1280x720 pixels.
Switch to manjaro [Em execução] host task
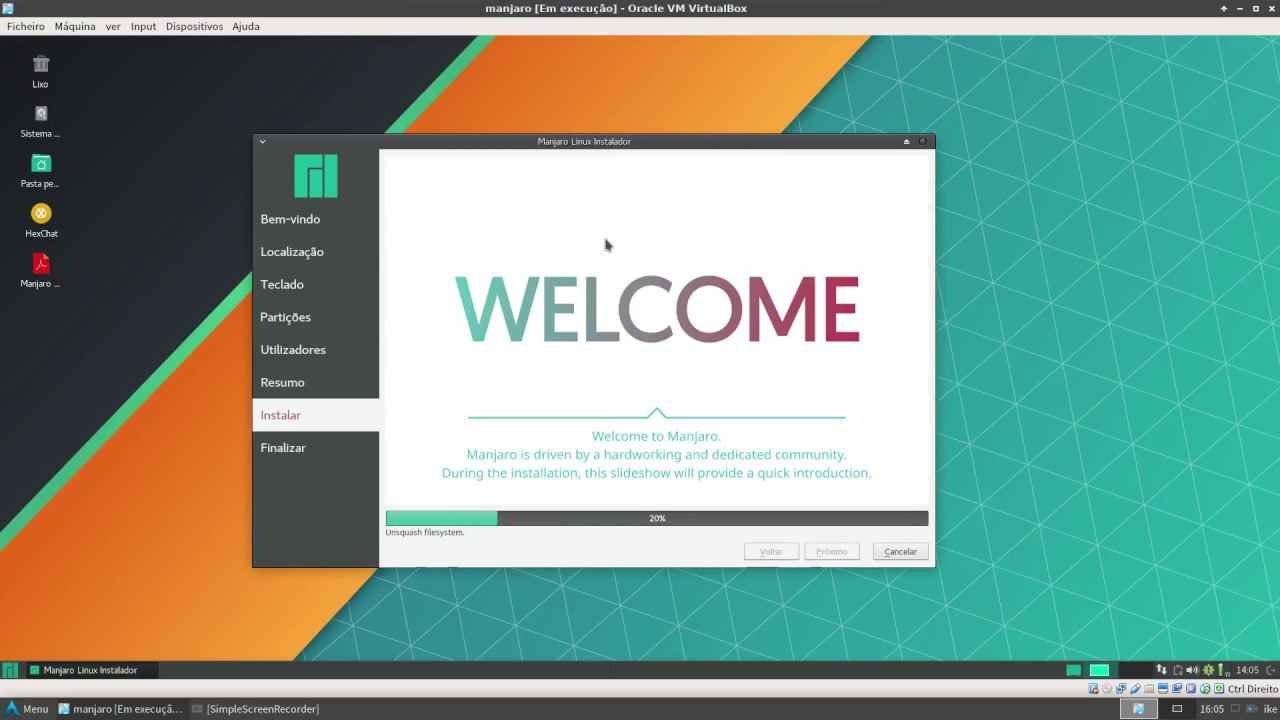pyautogui.click(x=120, y=708)
